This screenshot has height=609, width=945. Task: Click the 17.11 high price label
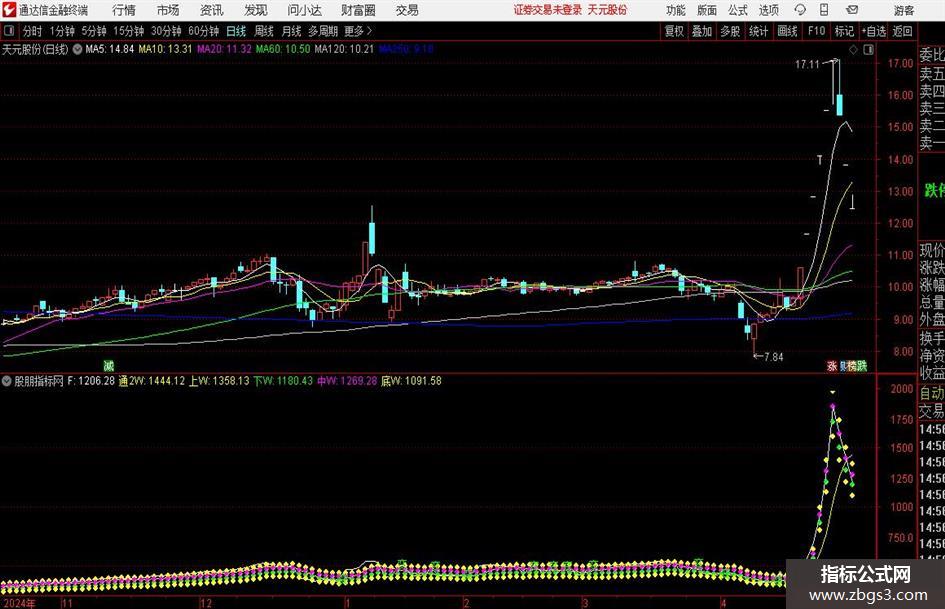[807, 65]
